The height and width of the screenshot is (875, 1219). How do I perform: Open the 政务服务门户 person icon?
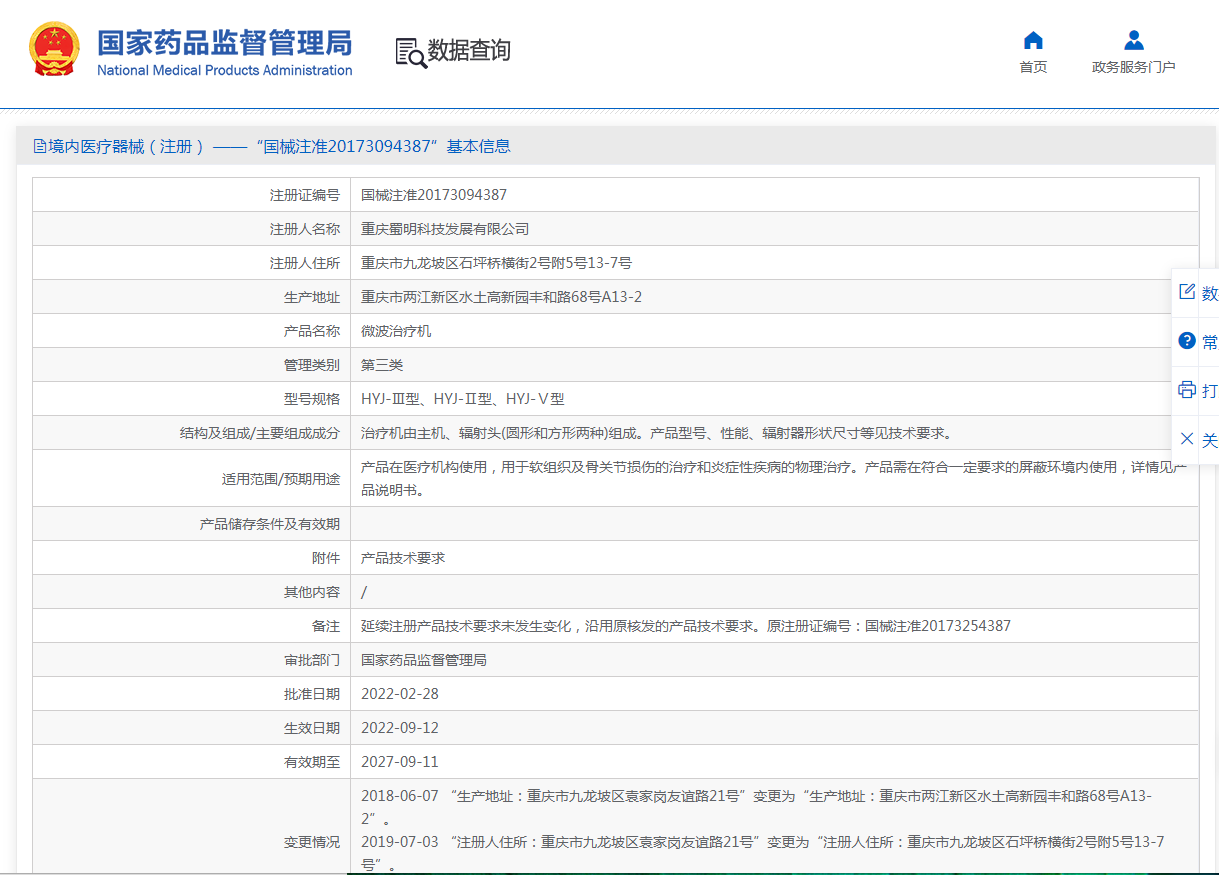point(1133,40)
